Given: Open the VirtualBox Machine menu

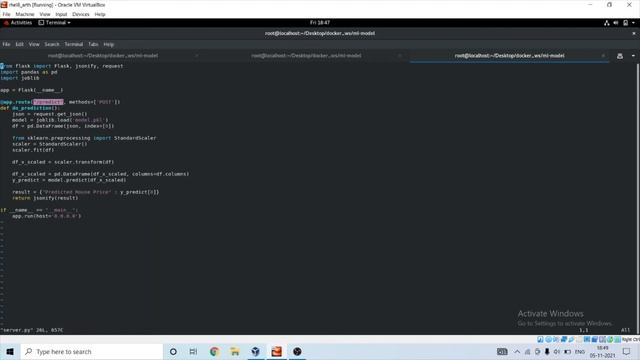Looking at the screenshot, I should tap(24, 14).
